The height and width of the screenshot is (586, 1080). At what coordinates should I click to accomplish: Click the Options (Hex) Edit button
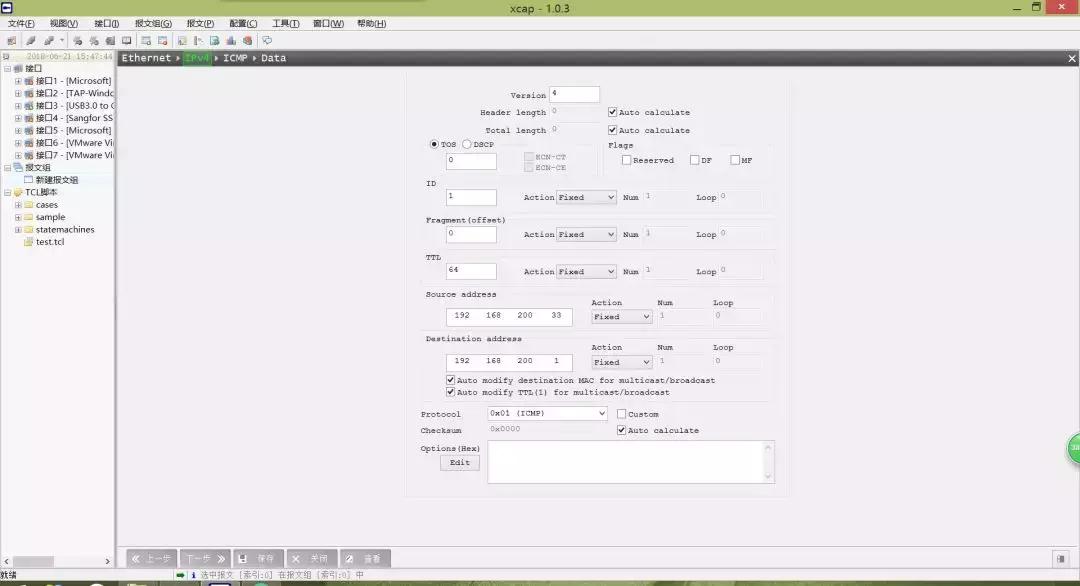click(x=459, y=463)
